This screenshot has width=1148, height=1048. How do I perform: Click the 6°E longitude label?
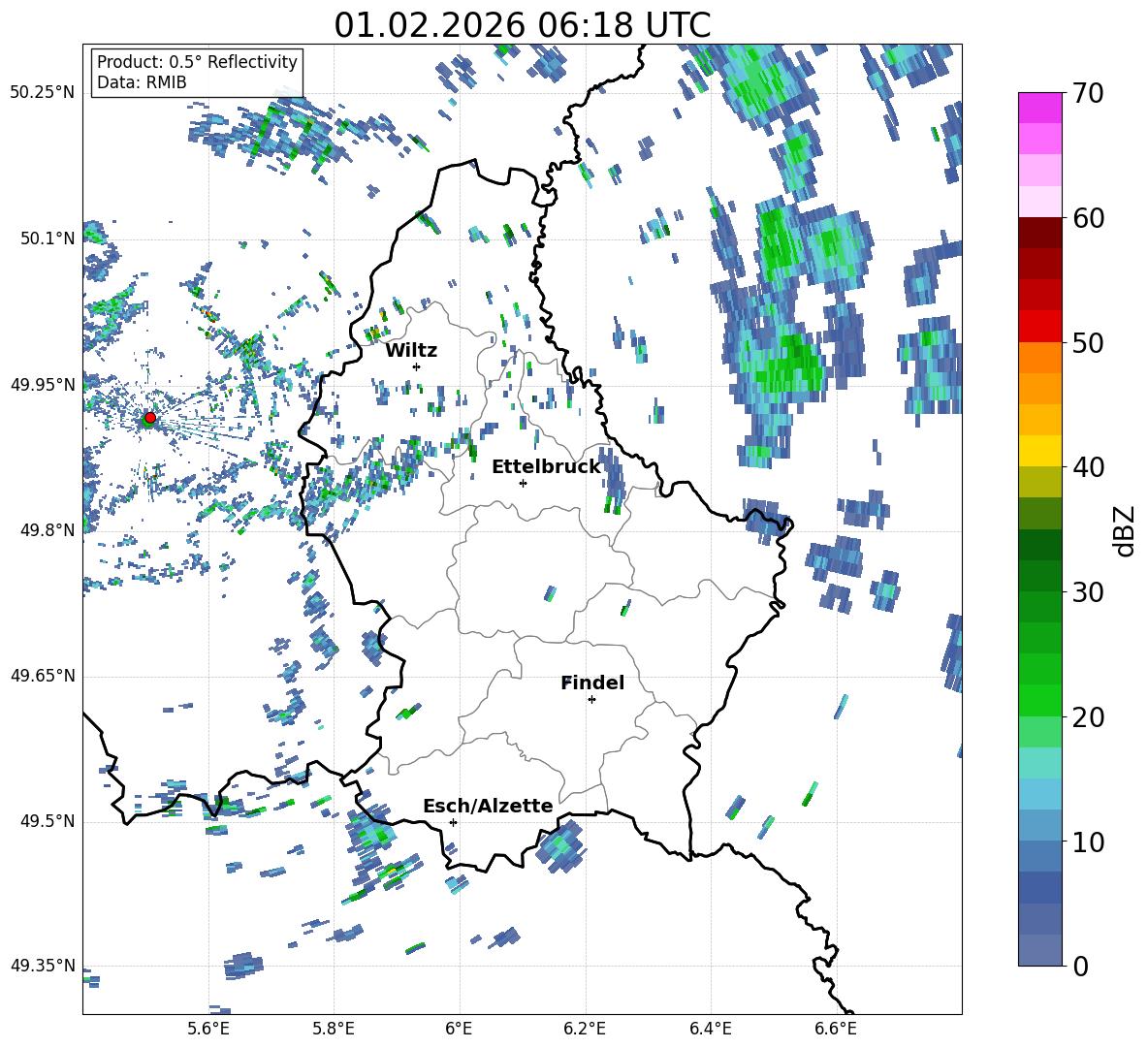tap(459, 1029)
